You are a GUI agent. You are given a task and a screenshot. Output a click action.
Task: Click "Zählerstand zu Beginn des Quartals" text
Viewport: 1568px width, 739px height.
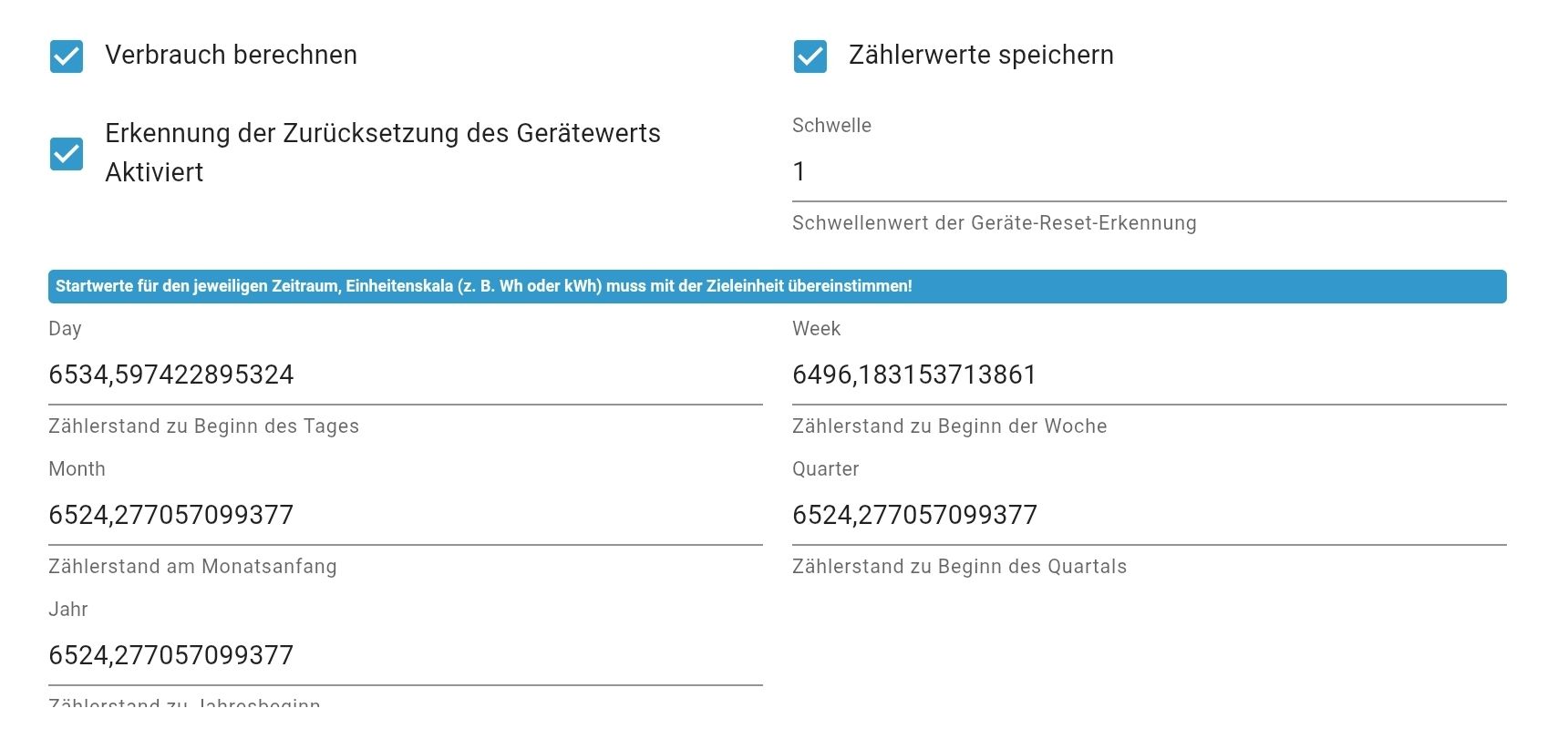(x=958, y=567)
